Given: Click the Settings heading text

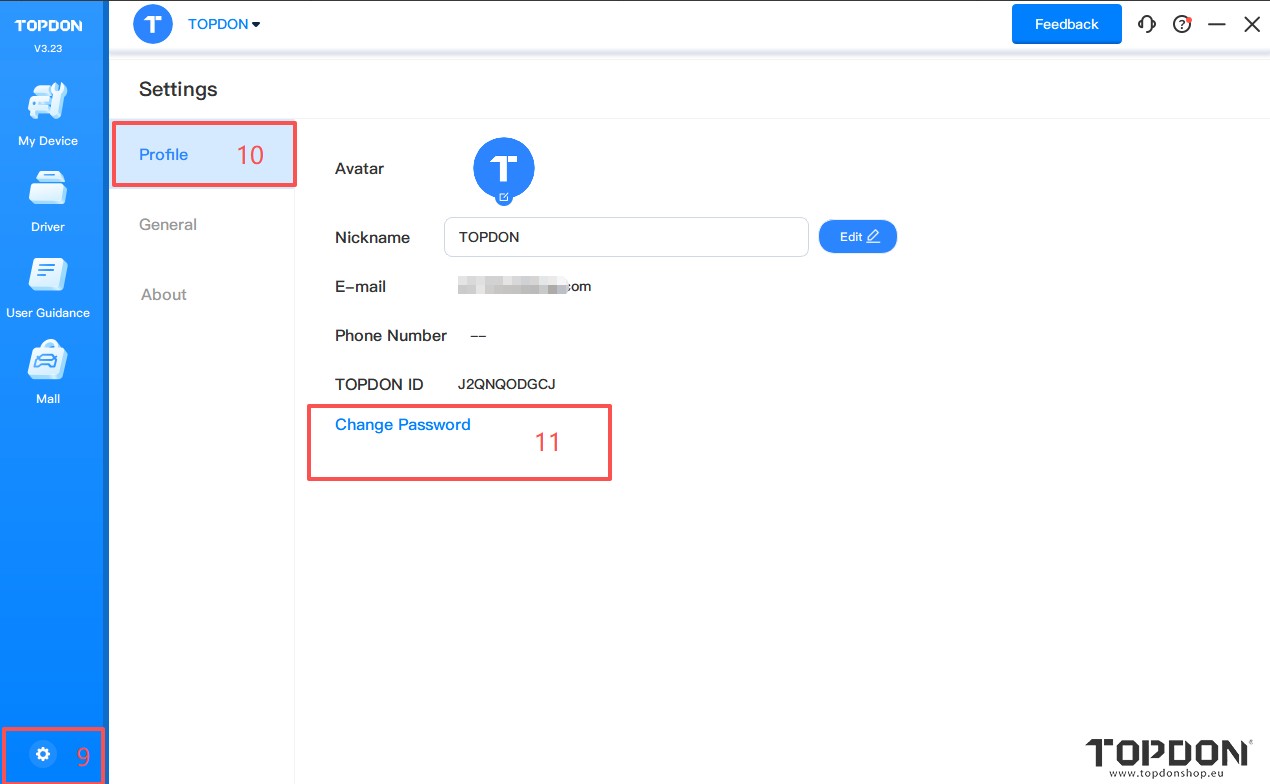Looking at the screenshot, I should click(x=178, y=89).
